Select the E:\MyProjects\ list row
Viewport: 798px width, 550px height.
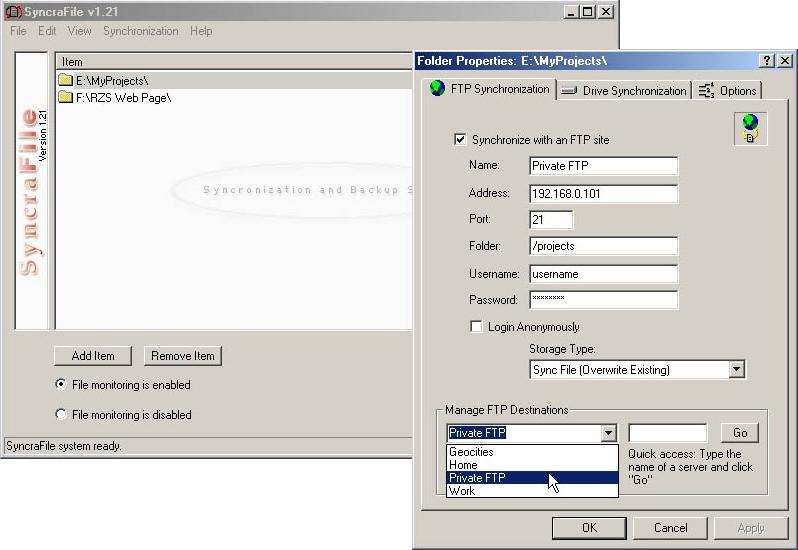tap(235, 80)
